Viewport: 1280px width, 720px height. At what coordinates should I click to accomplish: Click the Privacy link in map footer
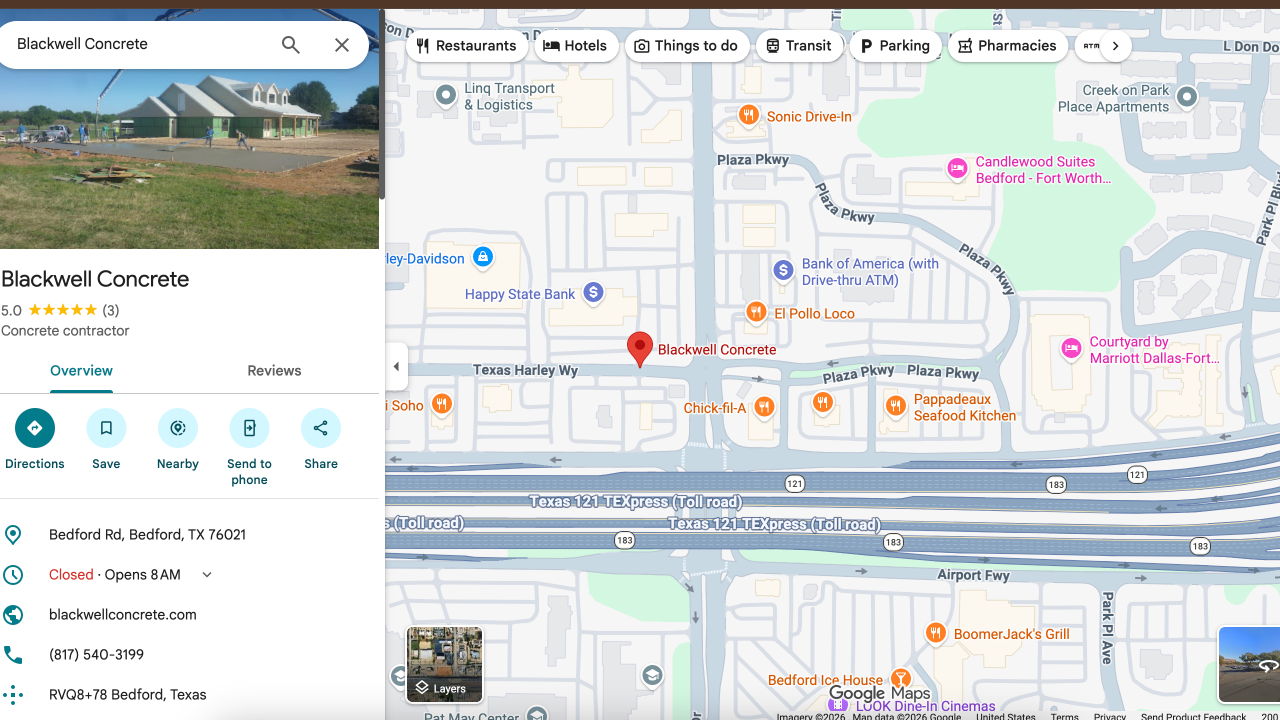(1109, 716)
